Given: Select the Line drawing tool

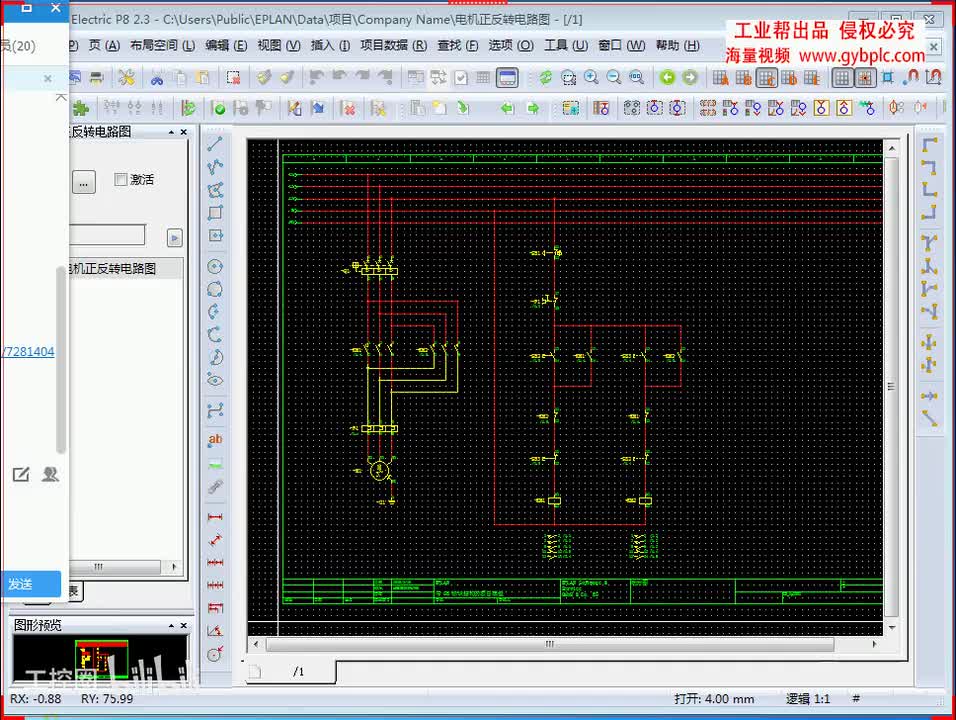Looking at the screenshot, I should (215, 144).
